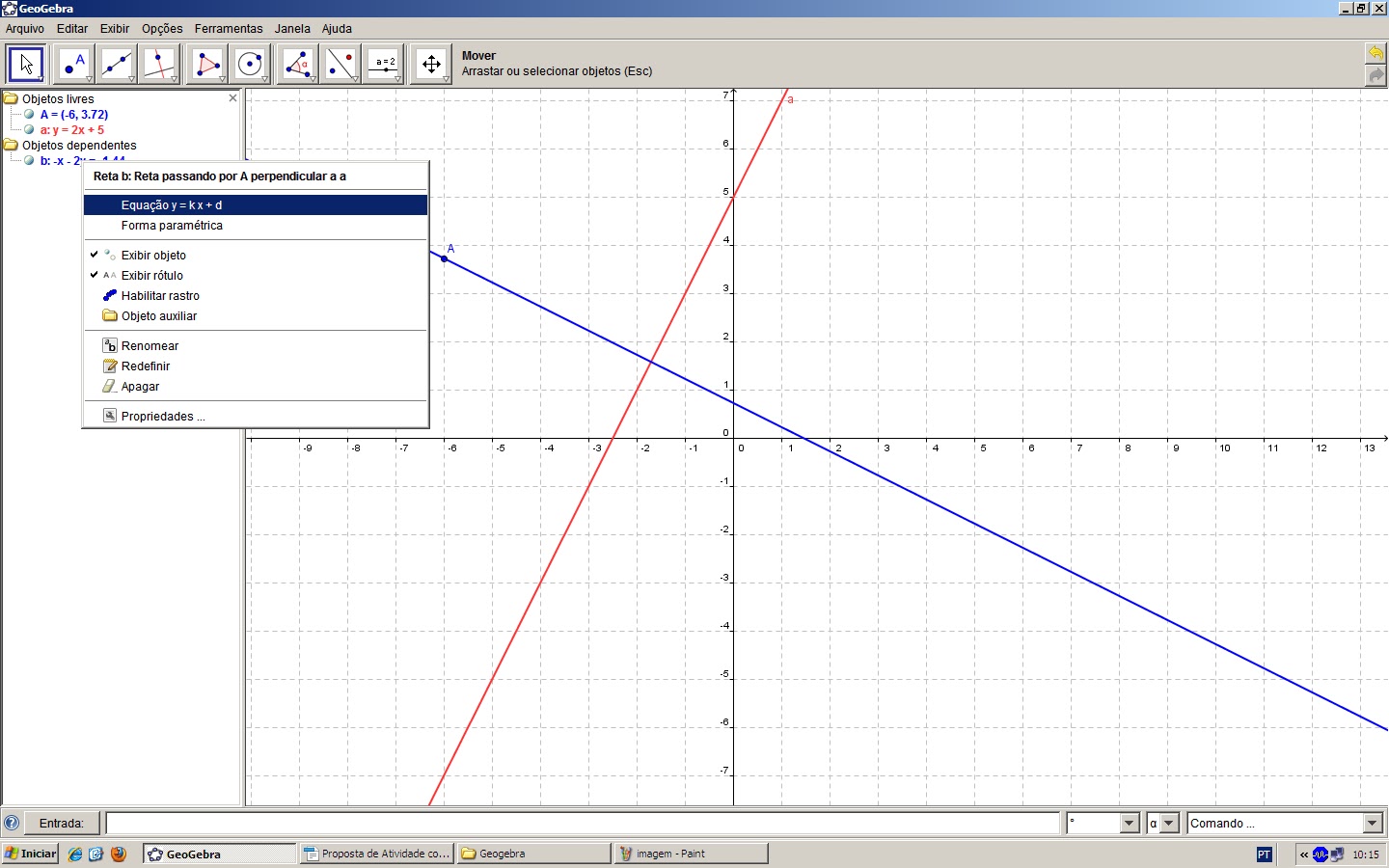The width and height of the screenshot is (1389, 868).
Task: Select the Line through two points tool
Action: pos(117,65)
